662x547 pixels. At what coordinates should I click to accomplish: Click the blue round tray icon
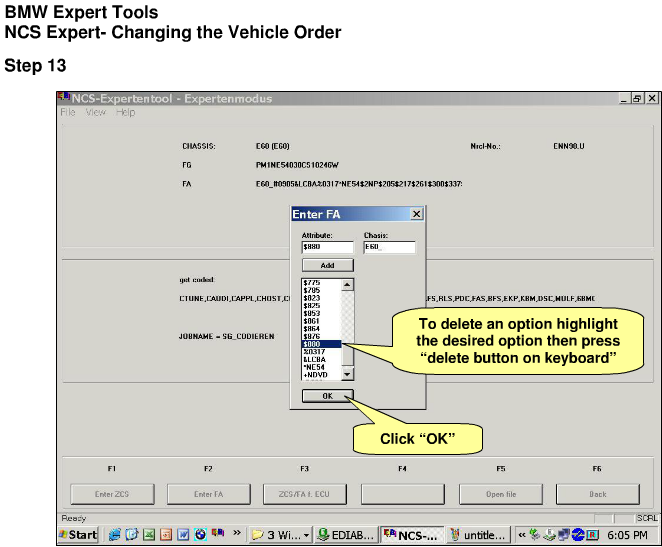578,535
